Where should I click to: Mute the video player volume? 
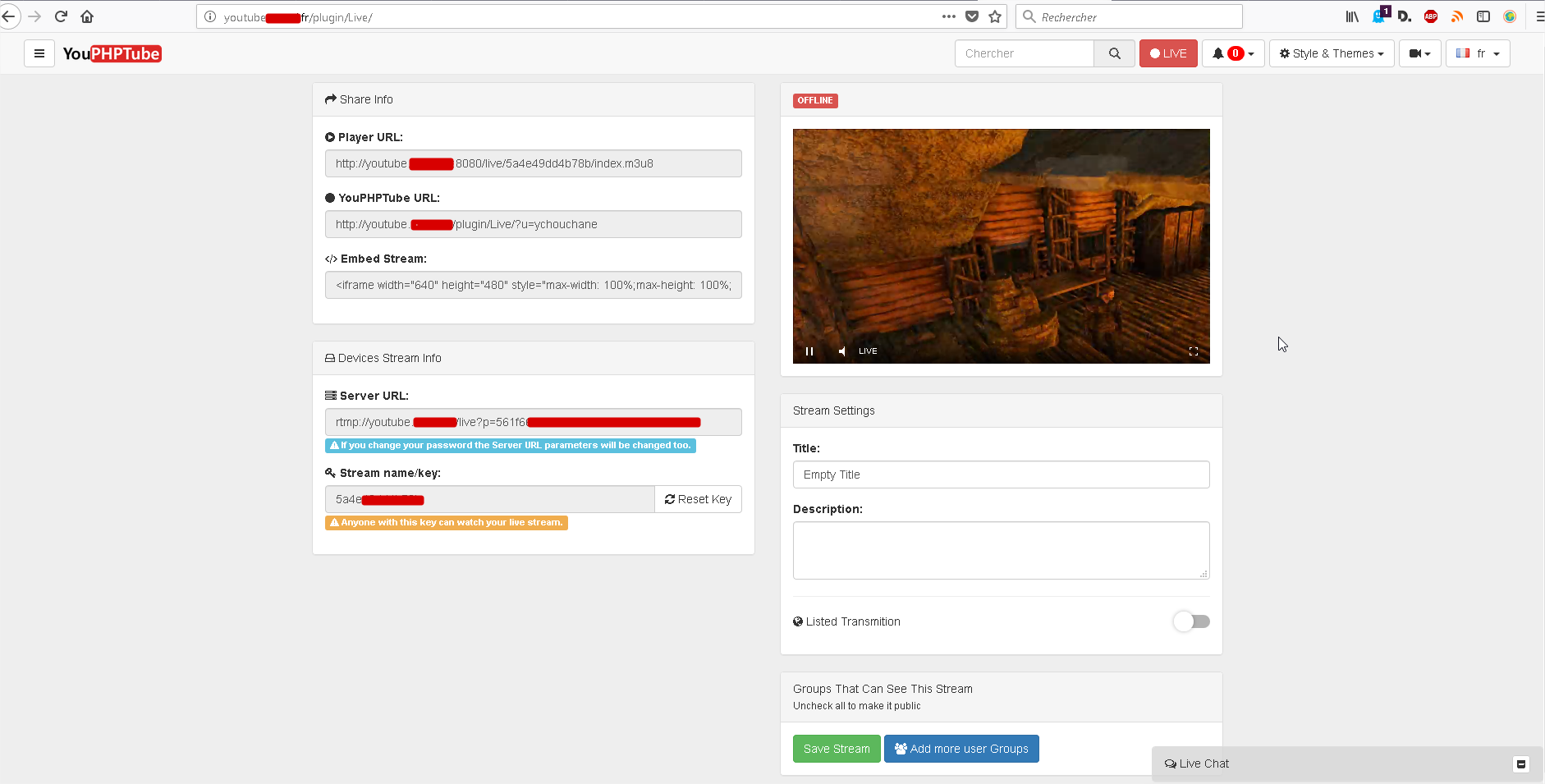pos(842,351)
